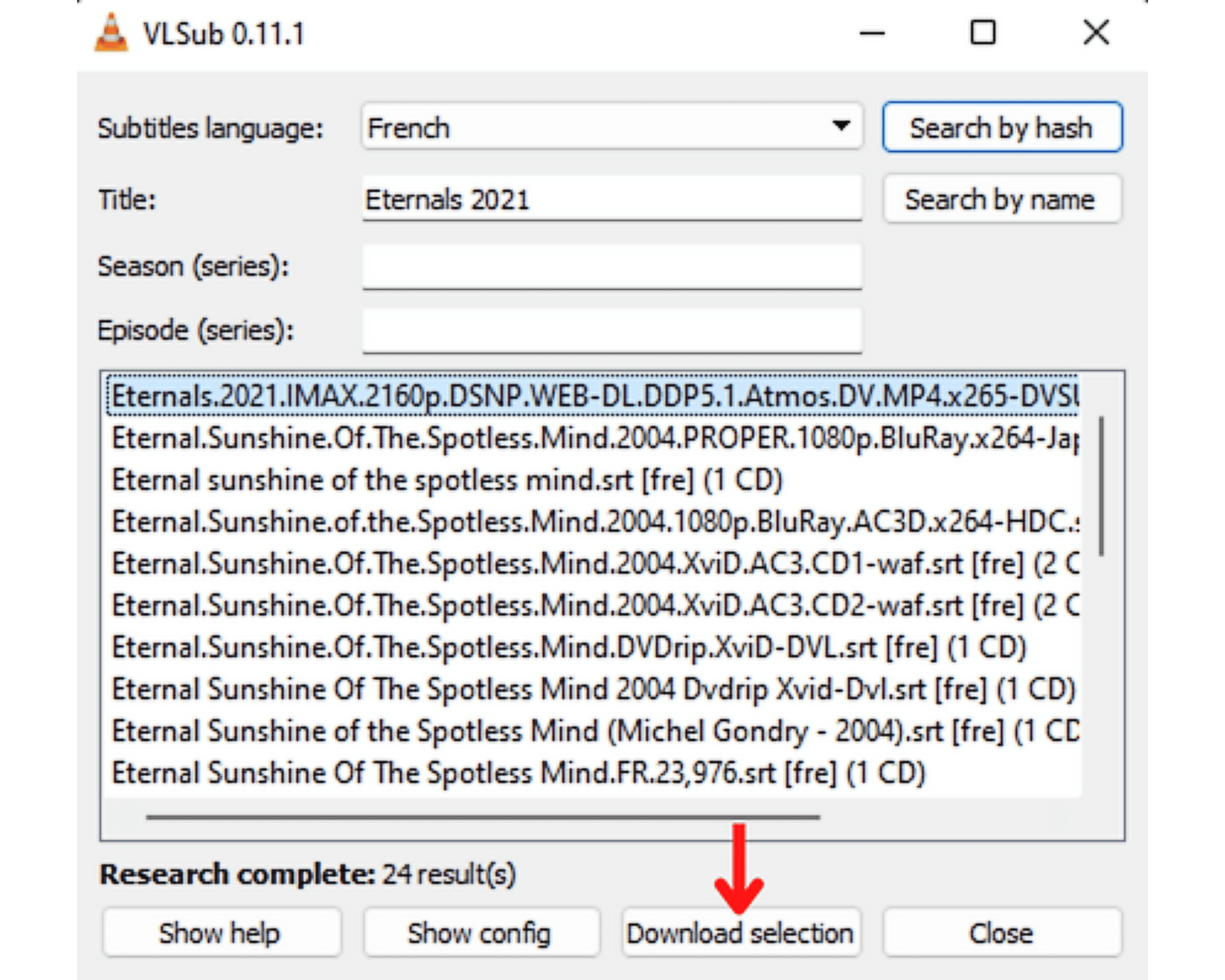
Task: Select the '2004 Dvdrip Xvid-Dvl.srt' result
Action: pos(592,689)
